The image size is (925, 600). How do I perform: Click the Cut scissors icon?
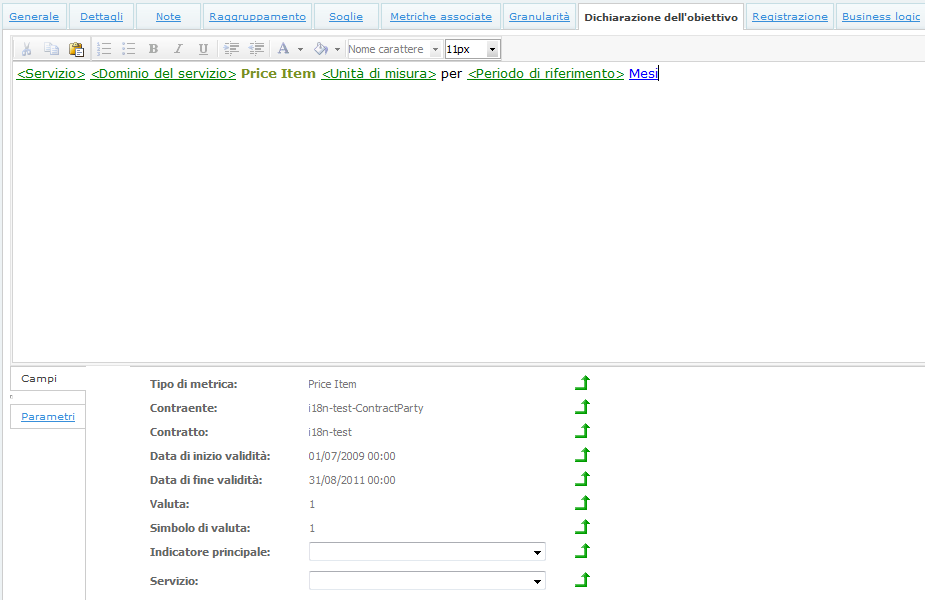pos(27,49)
